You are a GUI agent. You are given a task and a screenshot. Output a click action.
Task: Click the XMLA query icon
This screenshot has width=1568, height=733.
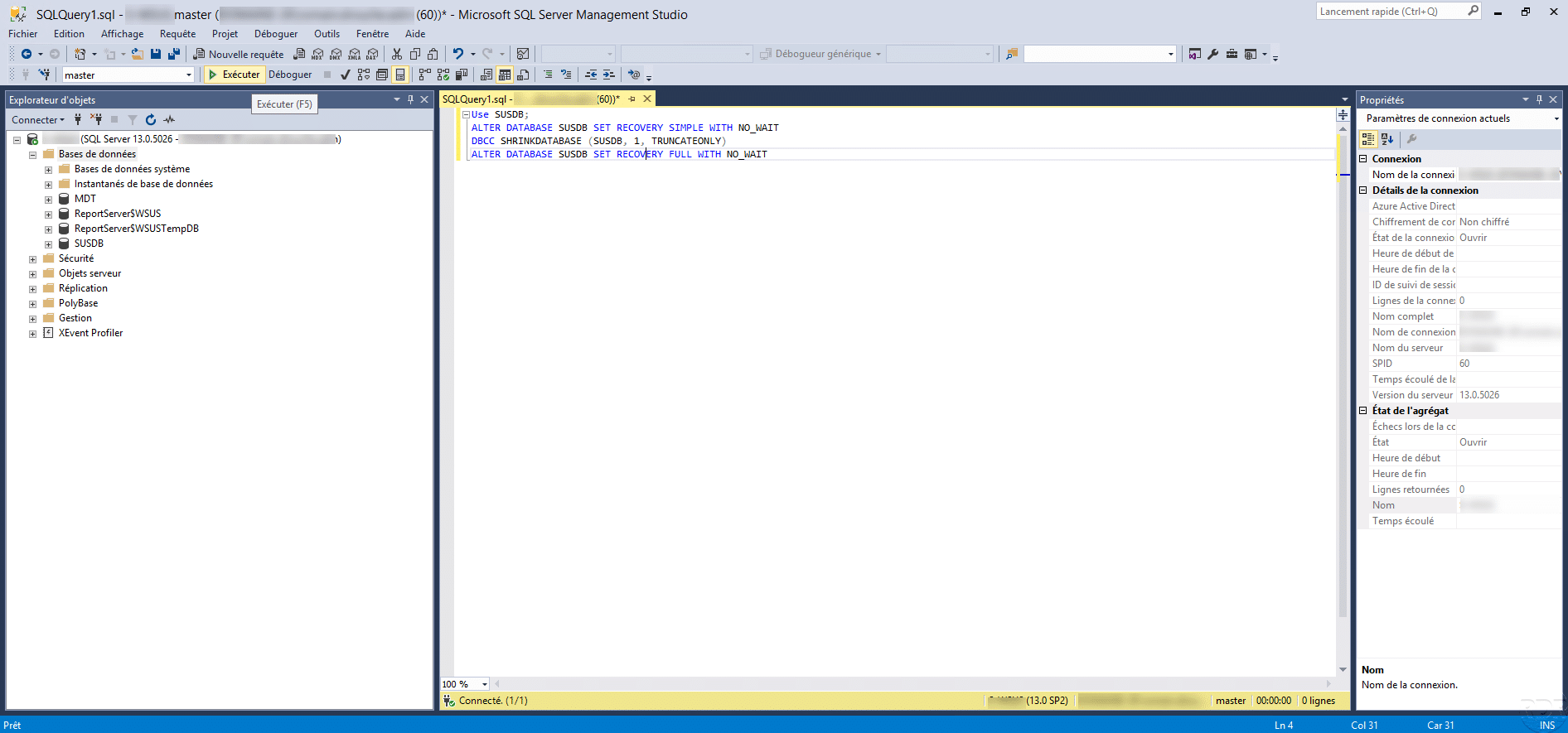point(355,54)
